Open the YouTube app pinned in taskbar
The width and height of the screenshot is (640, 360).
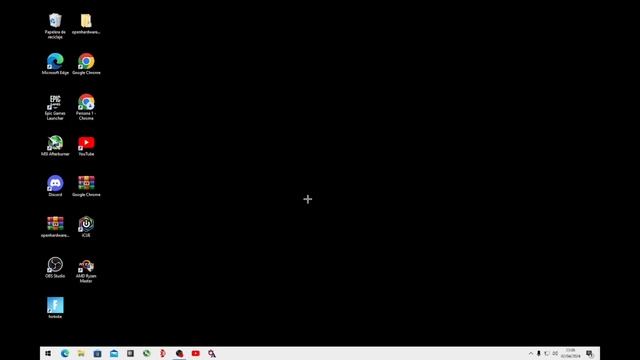[x=196, y=353]
